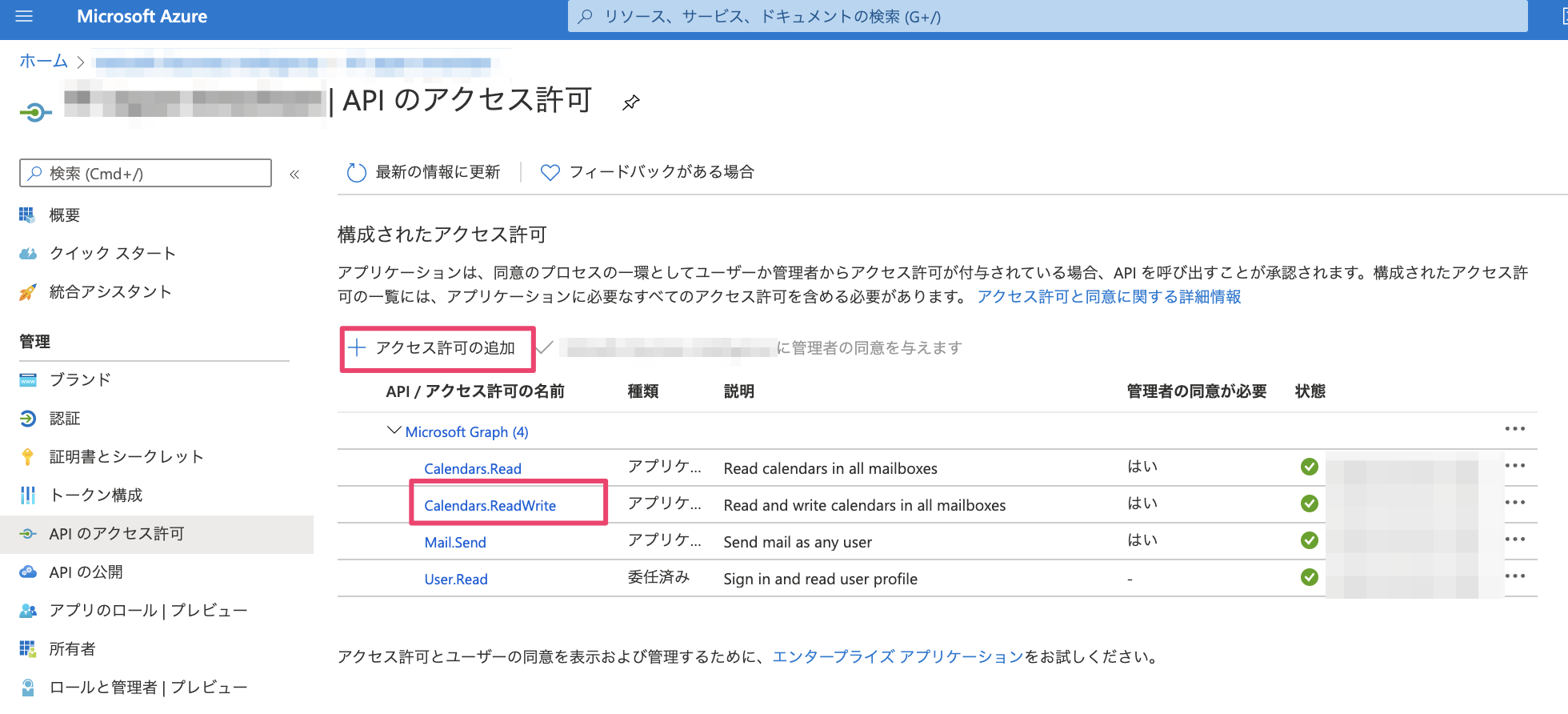
Task: Click 'Send mail as any user' description
Action: [798, 542]
